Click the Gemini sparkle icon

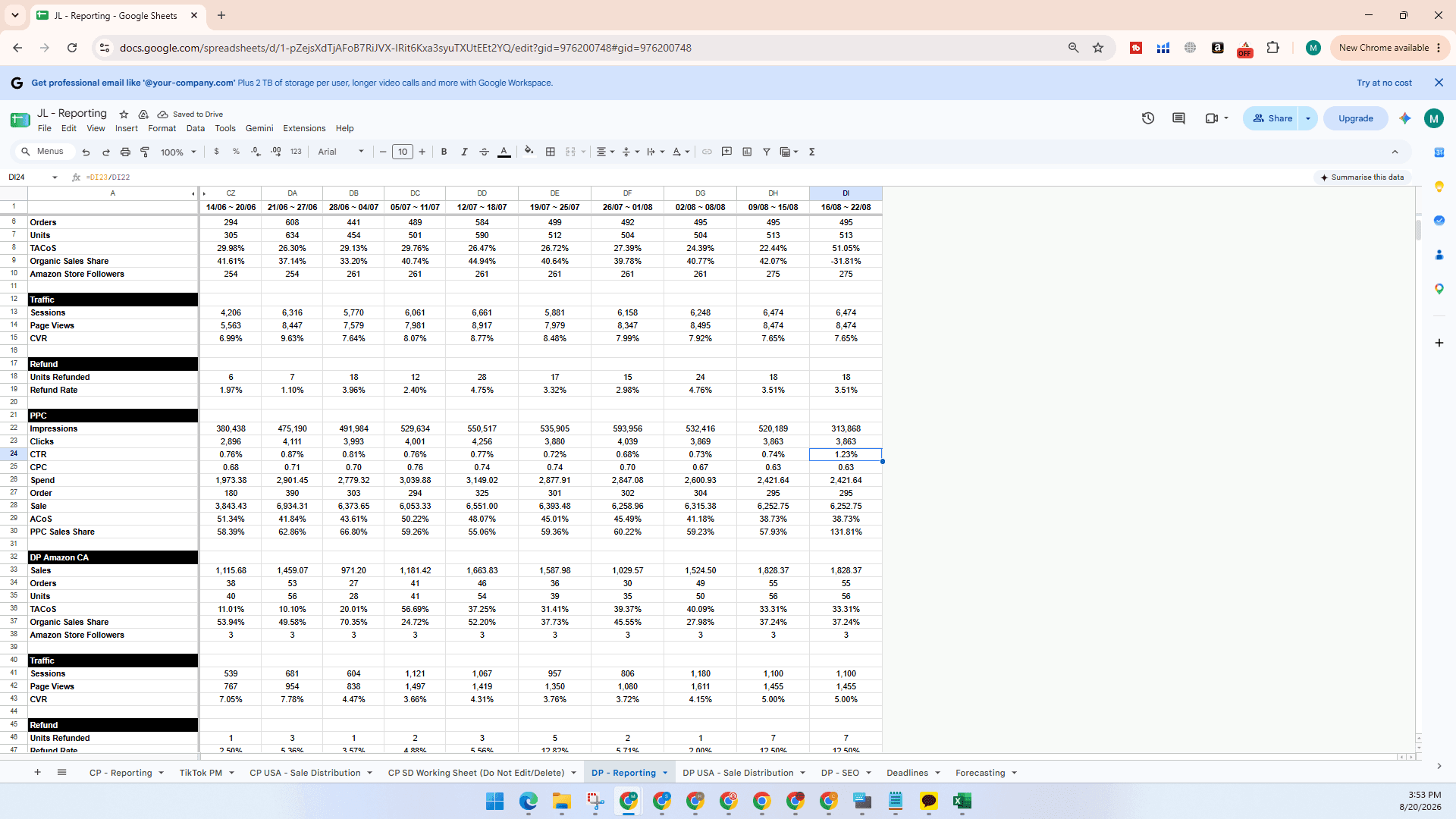(x=1405, y=118)
